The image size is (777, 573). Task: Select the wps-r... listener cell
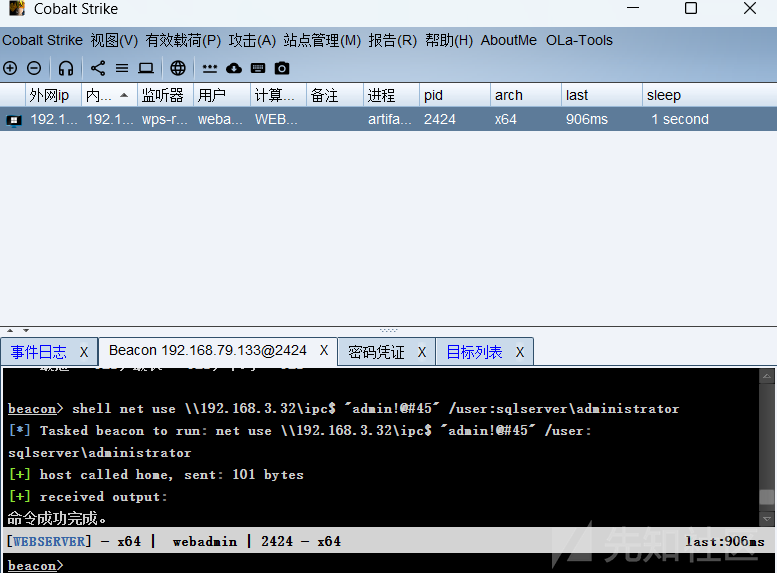(x=165, y=119)
